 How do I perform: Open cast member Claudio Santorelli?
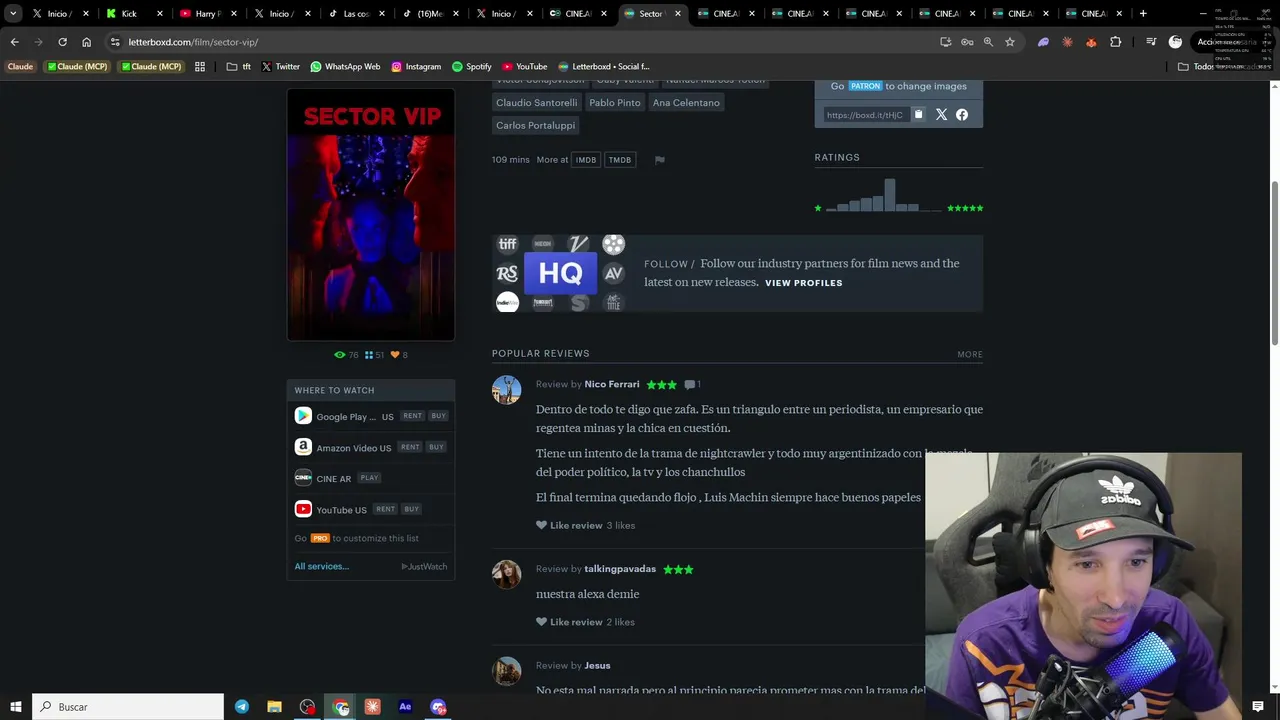click(x=536, y=103)
